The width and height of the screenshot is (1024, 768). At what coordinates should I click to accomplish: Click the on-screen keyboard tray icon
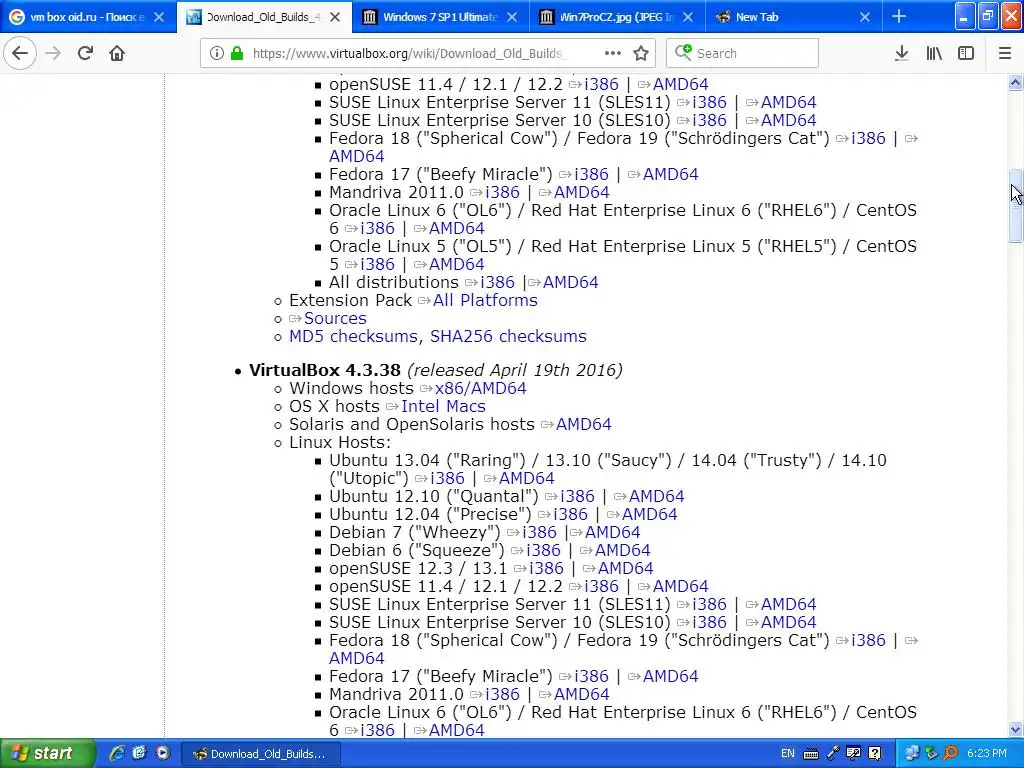tap(811, 754)
